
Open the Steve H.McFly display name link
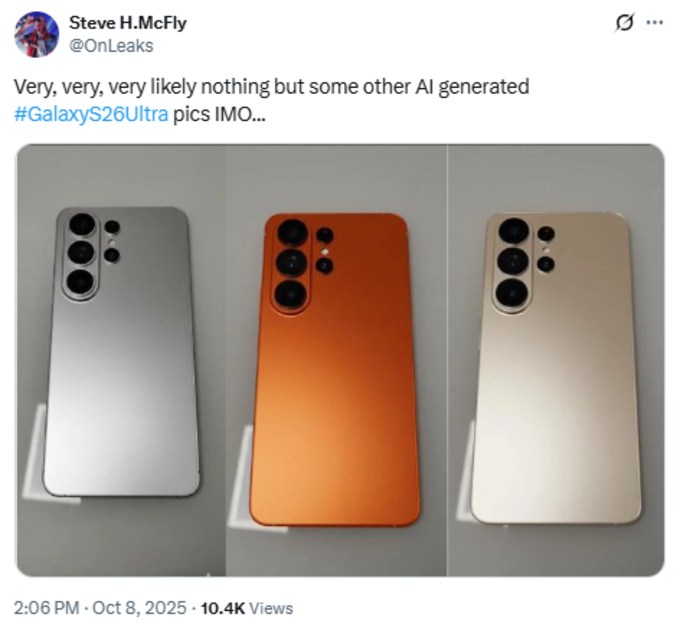tap(127, 23)
